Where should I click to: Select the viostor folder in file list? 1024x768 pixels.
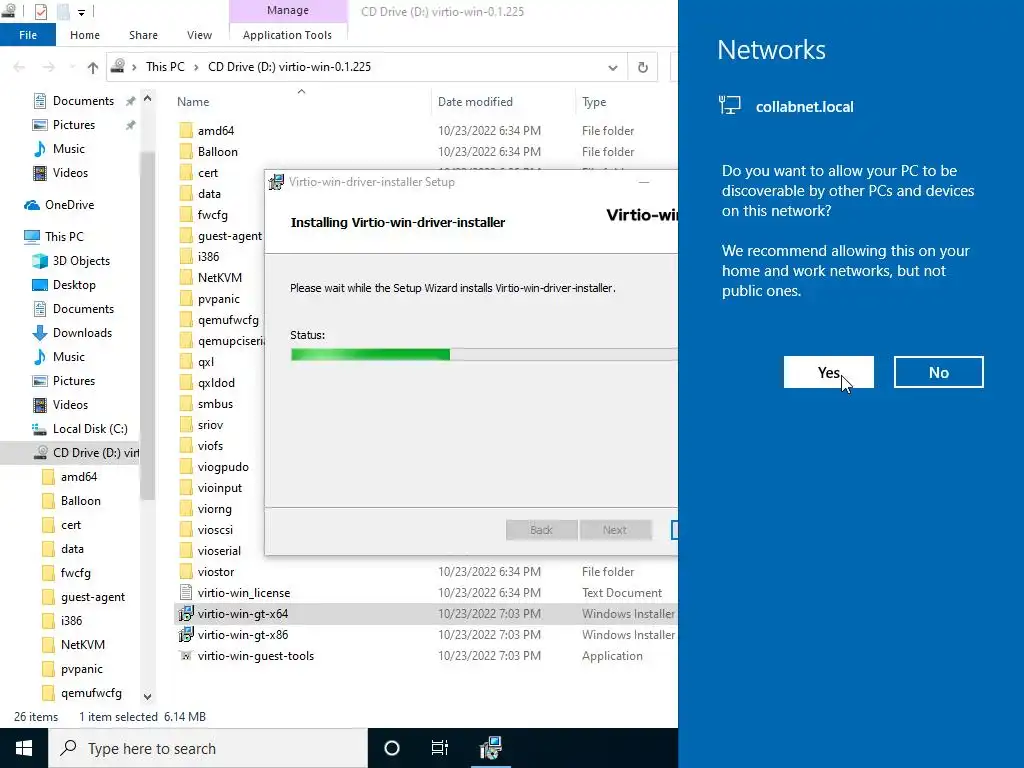pyautogui.click(x=216, y=571)
